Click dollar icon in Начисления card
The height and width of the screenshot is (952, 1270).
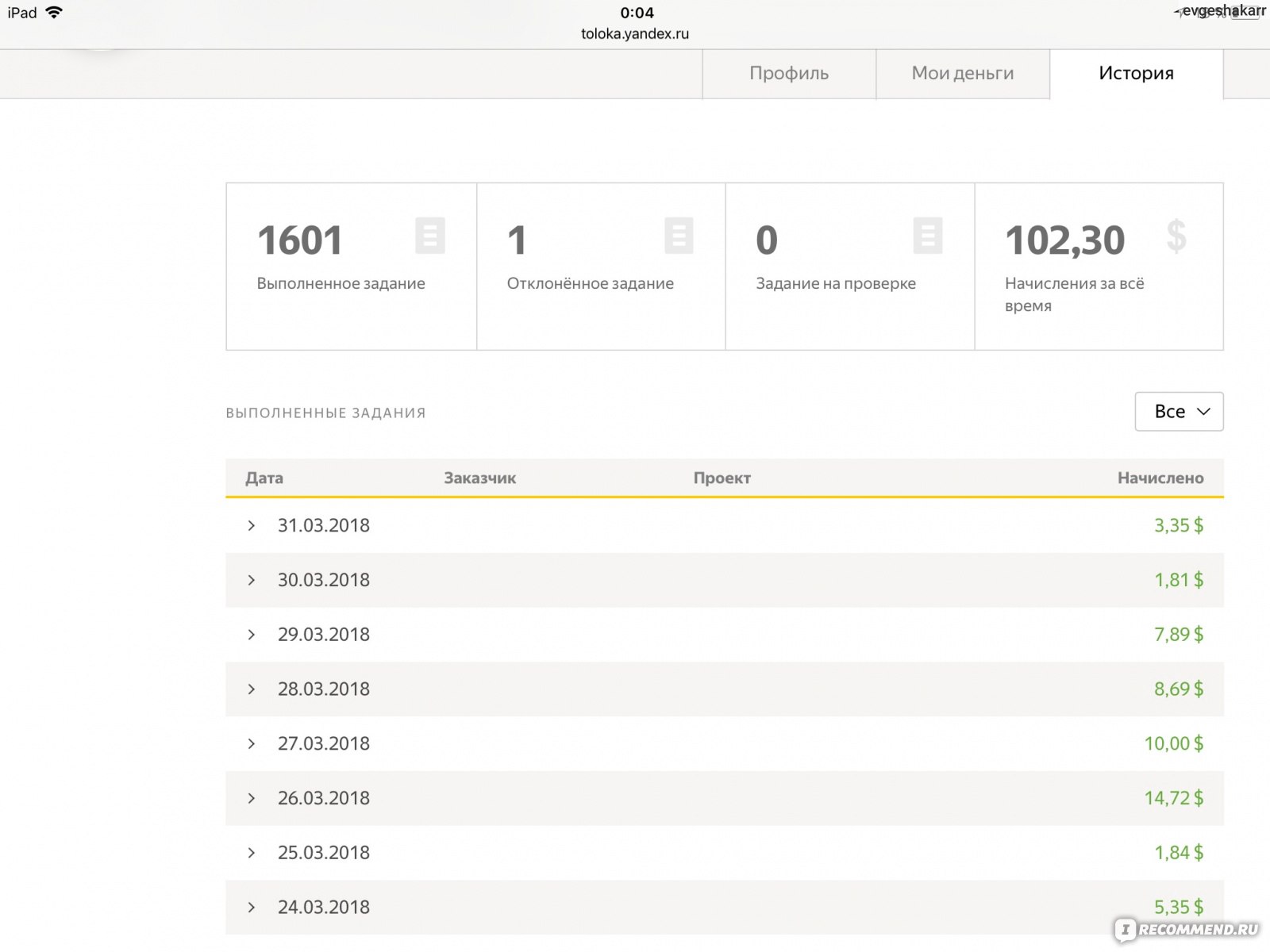pos(1176,236)
